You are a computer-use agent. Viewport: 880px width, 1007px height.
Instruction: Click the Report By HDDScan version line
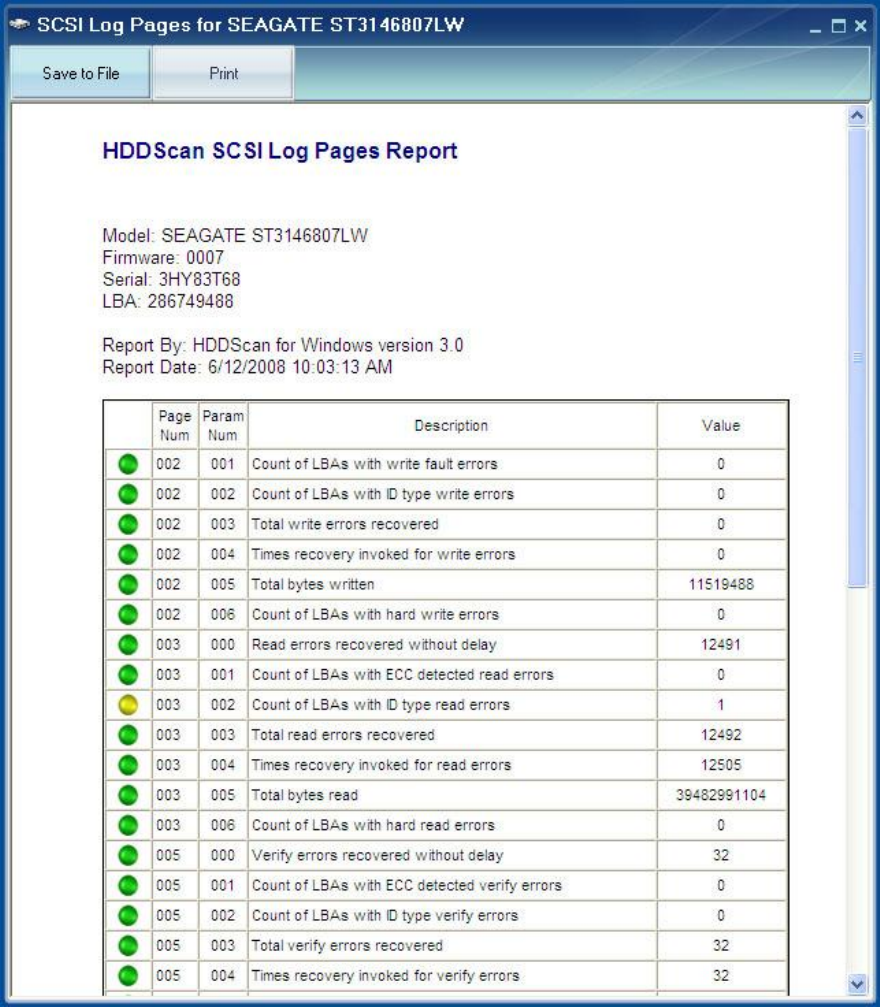(x=283, y=346)
